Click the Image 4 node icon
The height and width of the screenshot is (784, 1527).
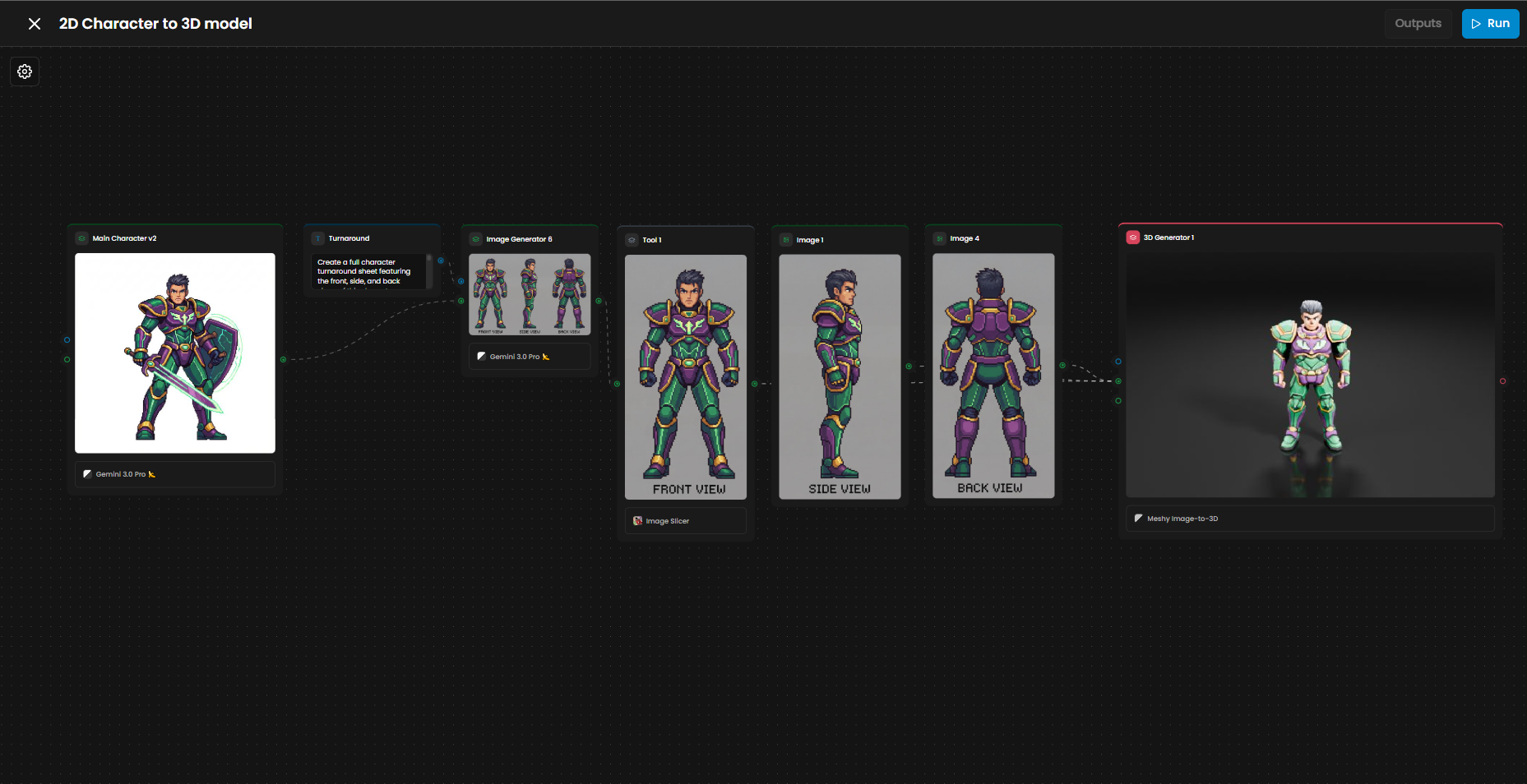(940, 238)
